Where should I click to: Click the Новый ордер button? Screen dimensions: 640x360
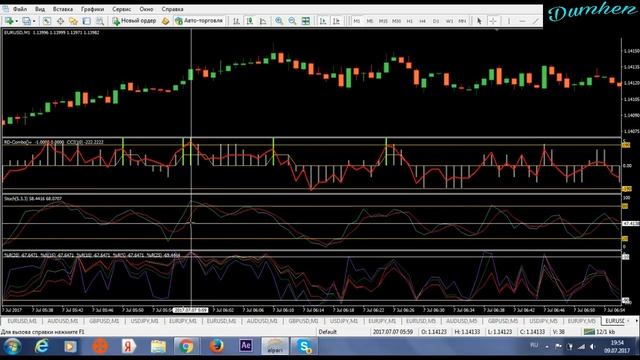coord(135,21)
